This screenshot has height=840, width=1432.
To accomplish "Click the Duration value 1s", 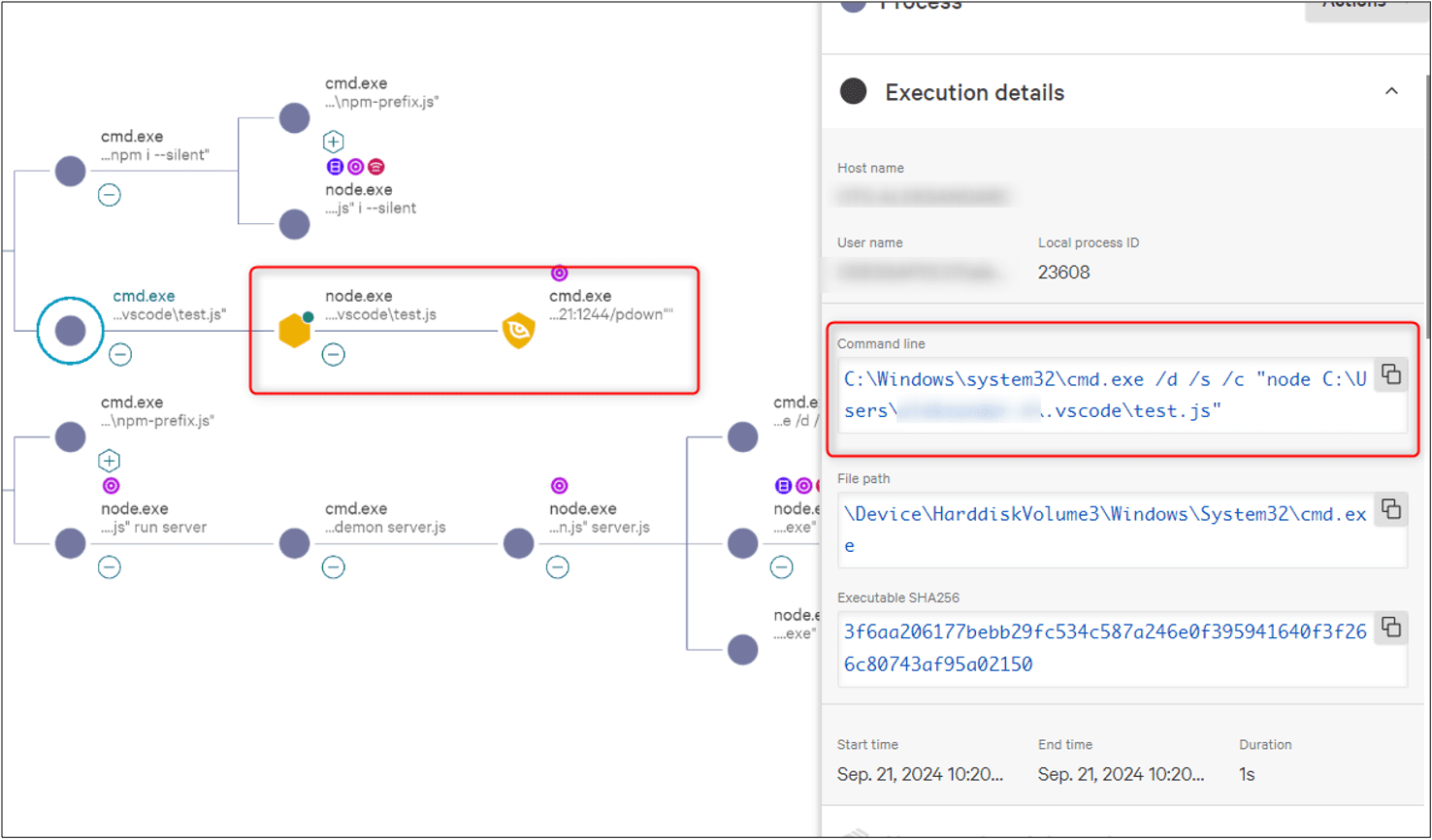I will coord(1247,774).
